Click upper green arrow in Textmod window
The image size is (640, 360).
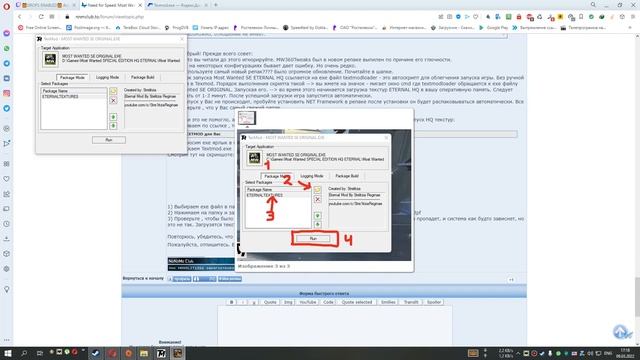pyautogui.click(x=113, y=117)
